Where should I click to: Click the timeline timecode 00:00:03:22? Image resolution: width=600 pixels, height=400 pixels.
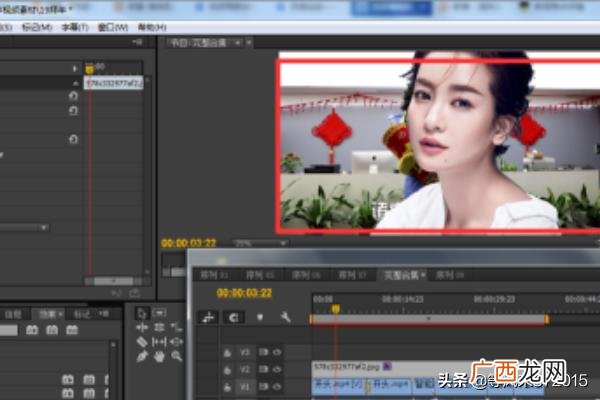coord(244,293)
